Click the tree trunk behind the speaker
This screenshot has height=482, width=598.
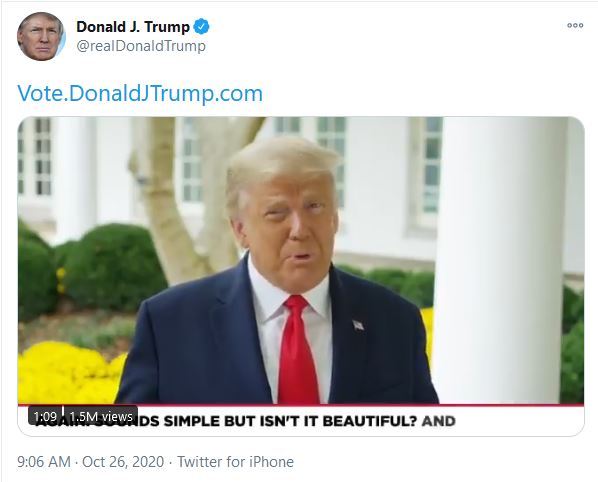pos(172,198)
